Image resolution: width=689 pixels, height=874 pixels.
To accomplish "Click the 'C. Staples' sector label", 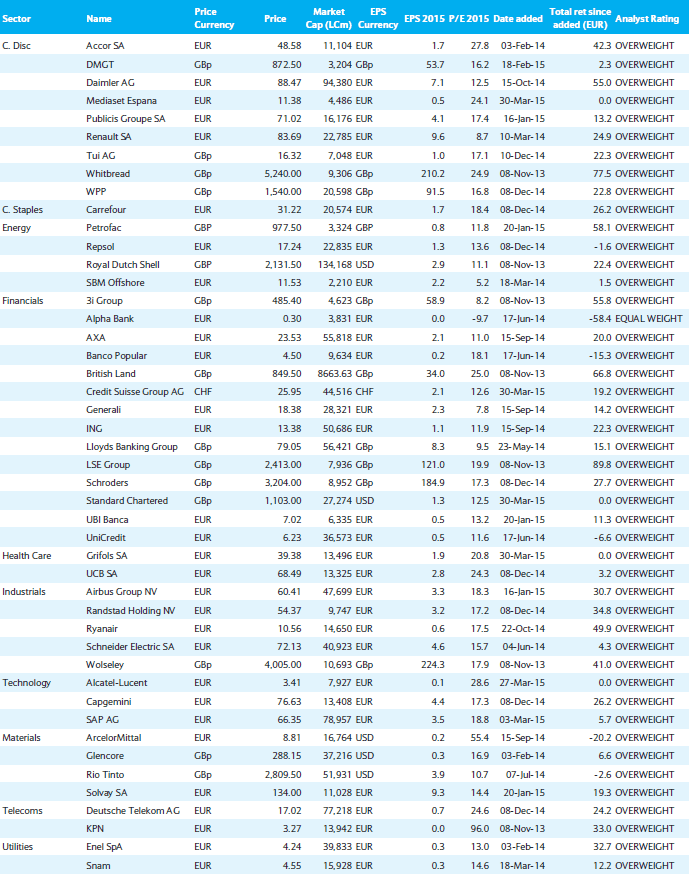I will (22, 210).
